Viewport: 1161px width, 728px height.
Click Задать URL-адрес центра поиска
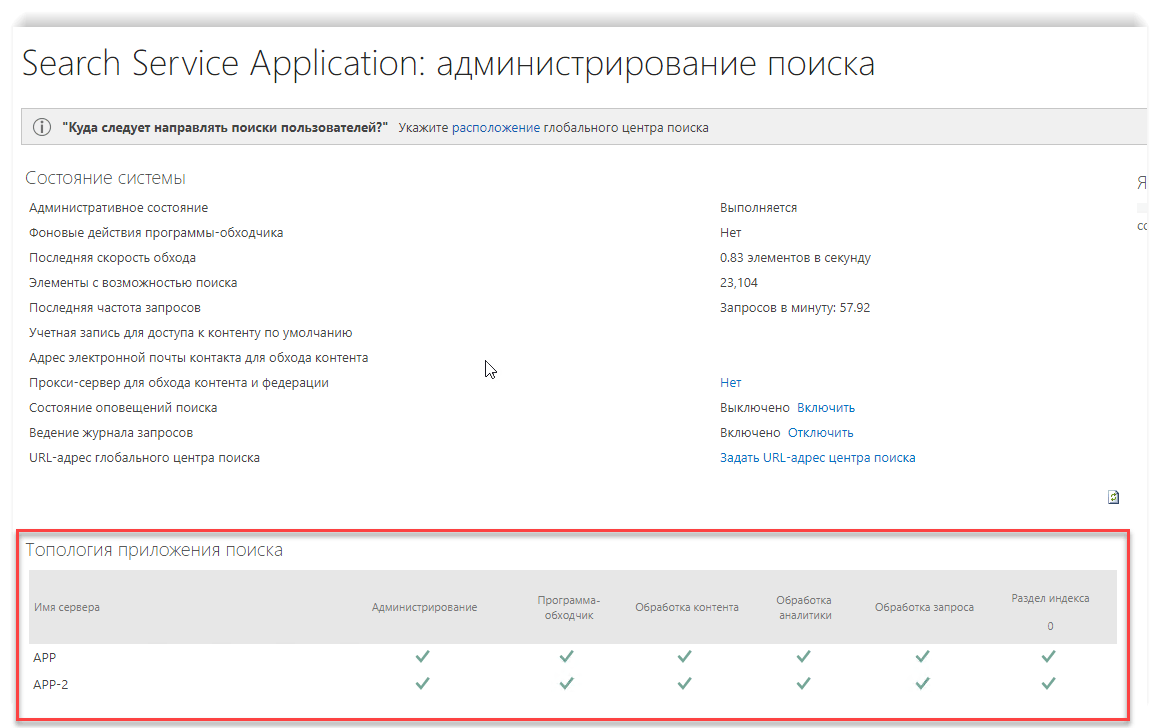coord(817,458)
